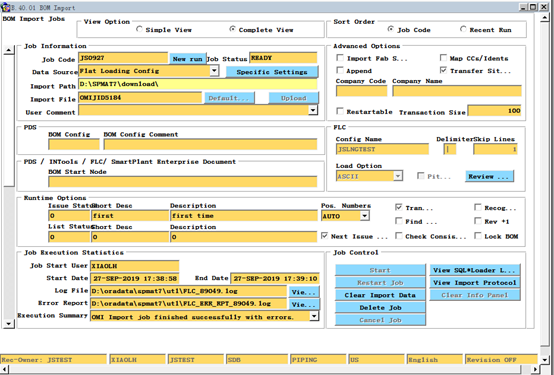Click the 'first time' Description field
The image size is (554, 375).
point(244,216)
